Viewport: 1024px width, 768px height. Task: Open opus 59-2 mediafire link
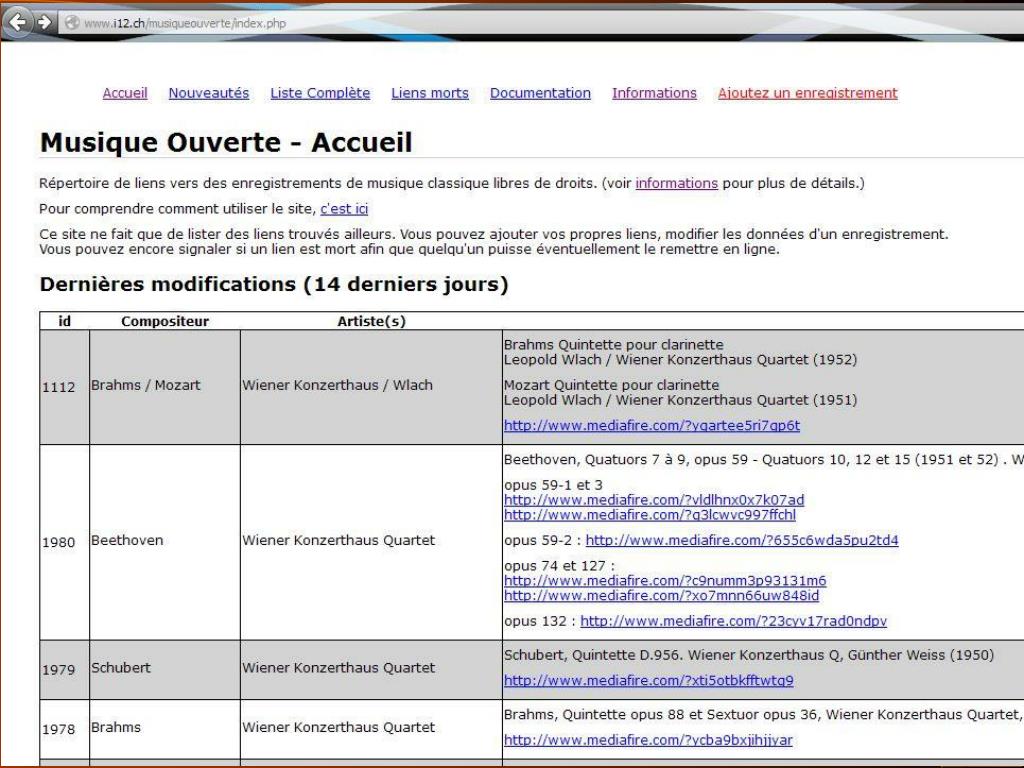[742, 540]
